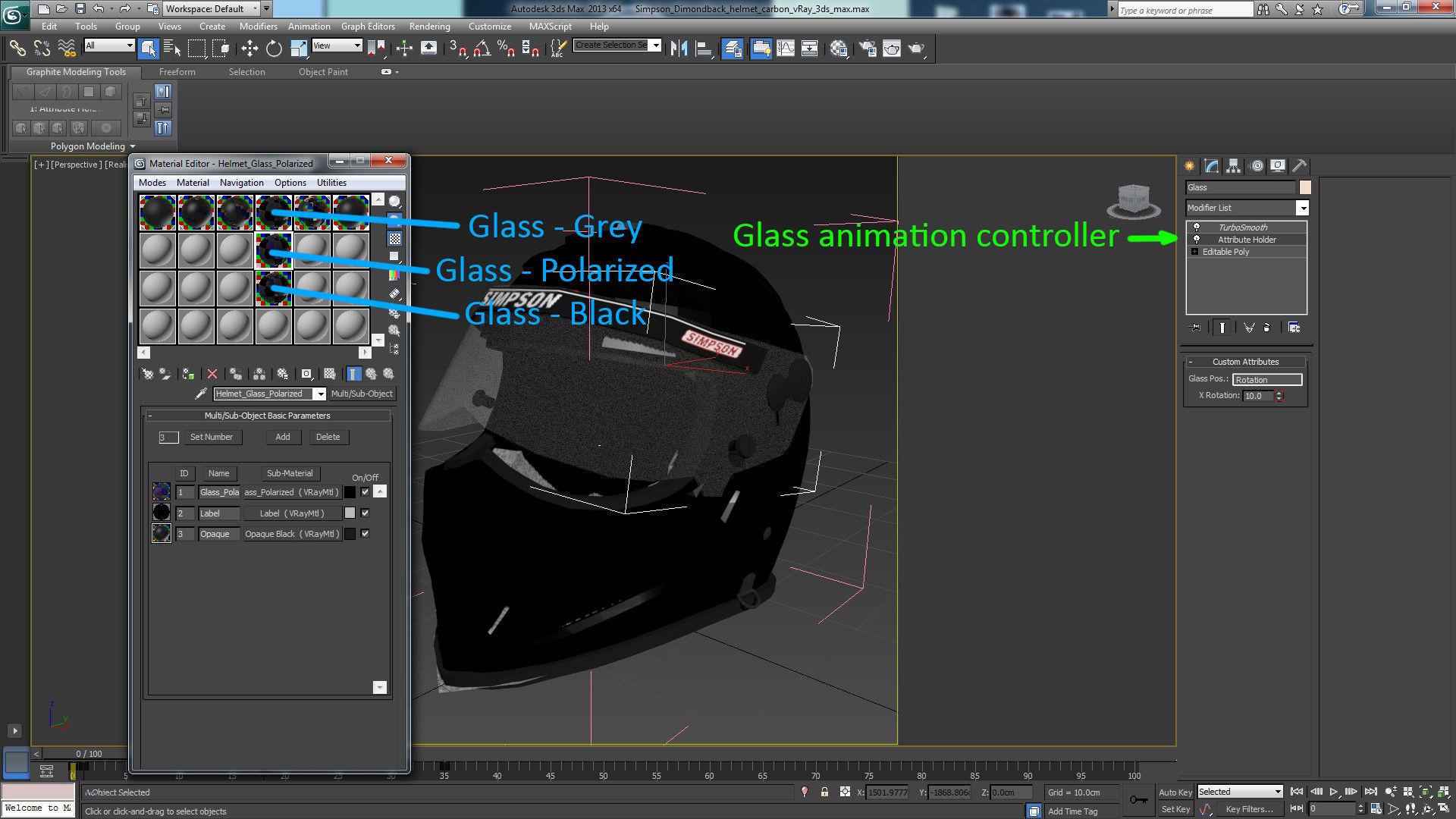
Task: Open the Modifiers menu
Action: (258, 27)
